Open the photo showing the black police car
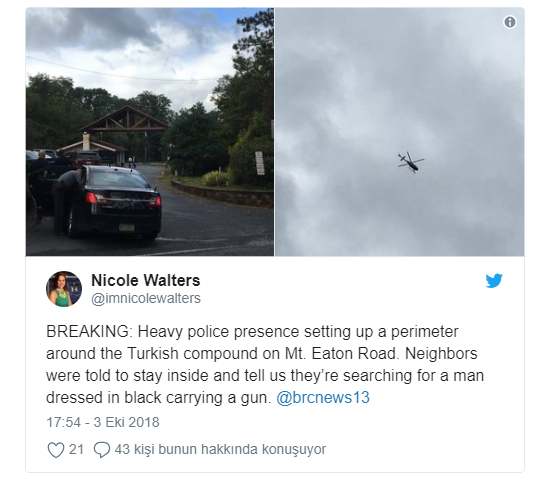 (150, 132)
